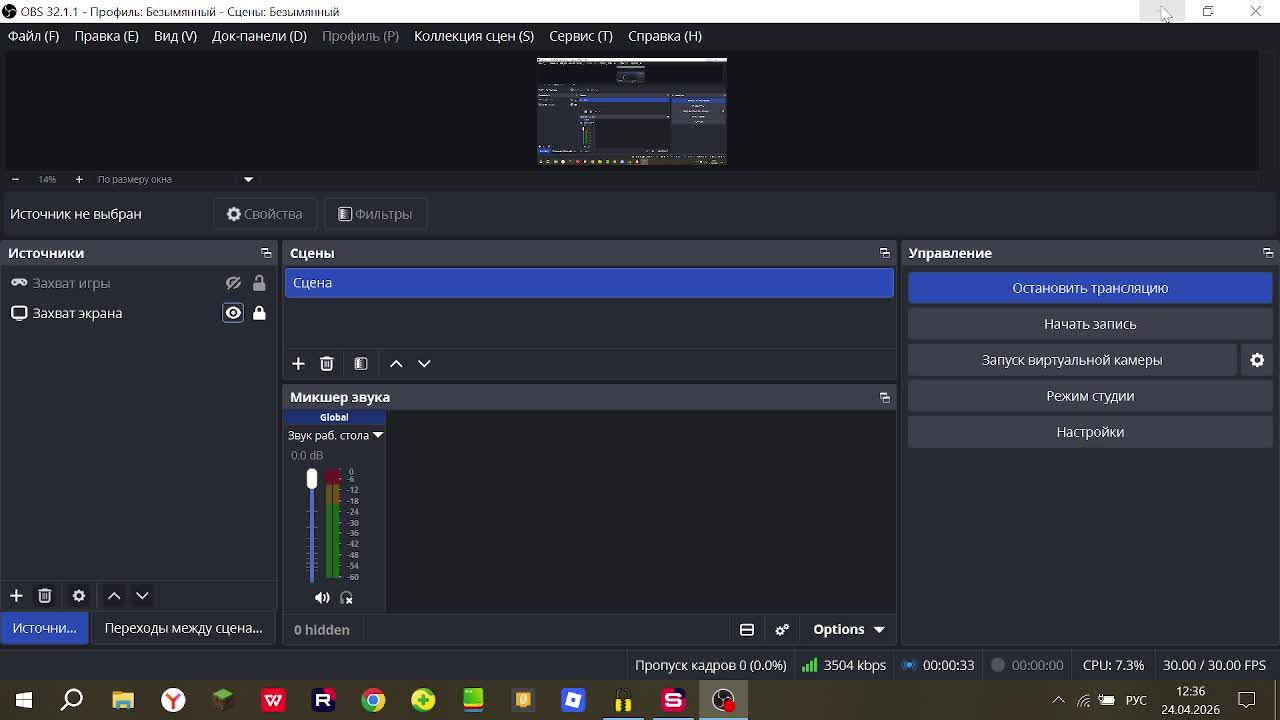The width and height of the screenshot is (1280, 720).
Task: Open OBS Настройки settings button
Action: tap(1090, 432)
